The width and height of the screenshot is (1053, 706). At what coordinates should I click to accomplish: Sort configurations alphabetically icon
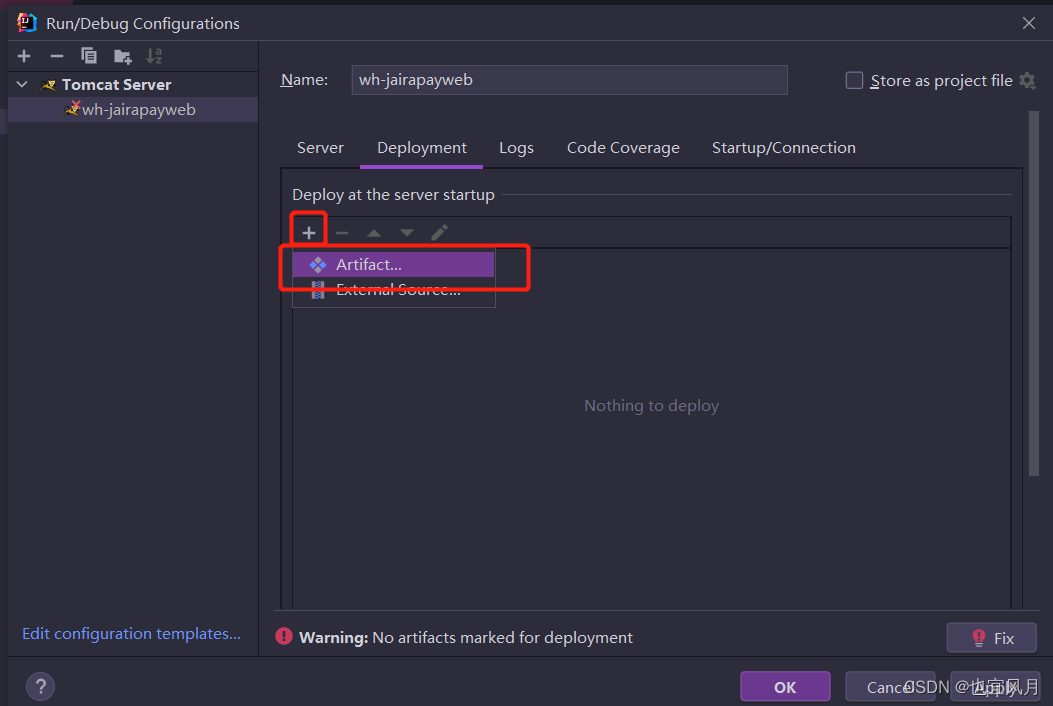tap(154, 56)
